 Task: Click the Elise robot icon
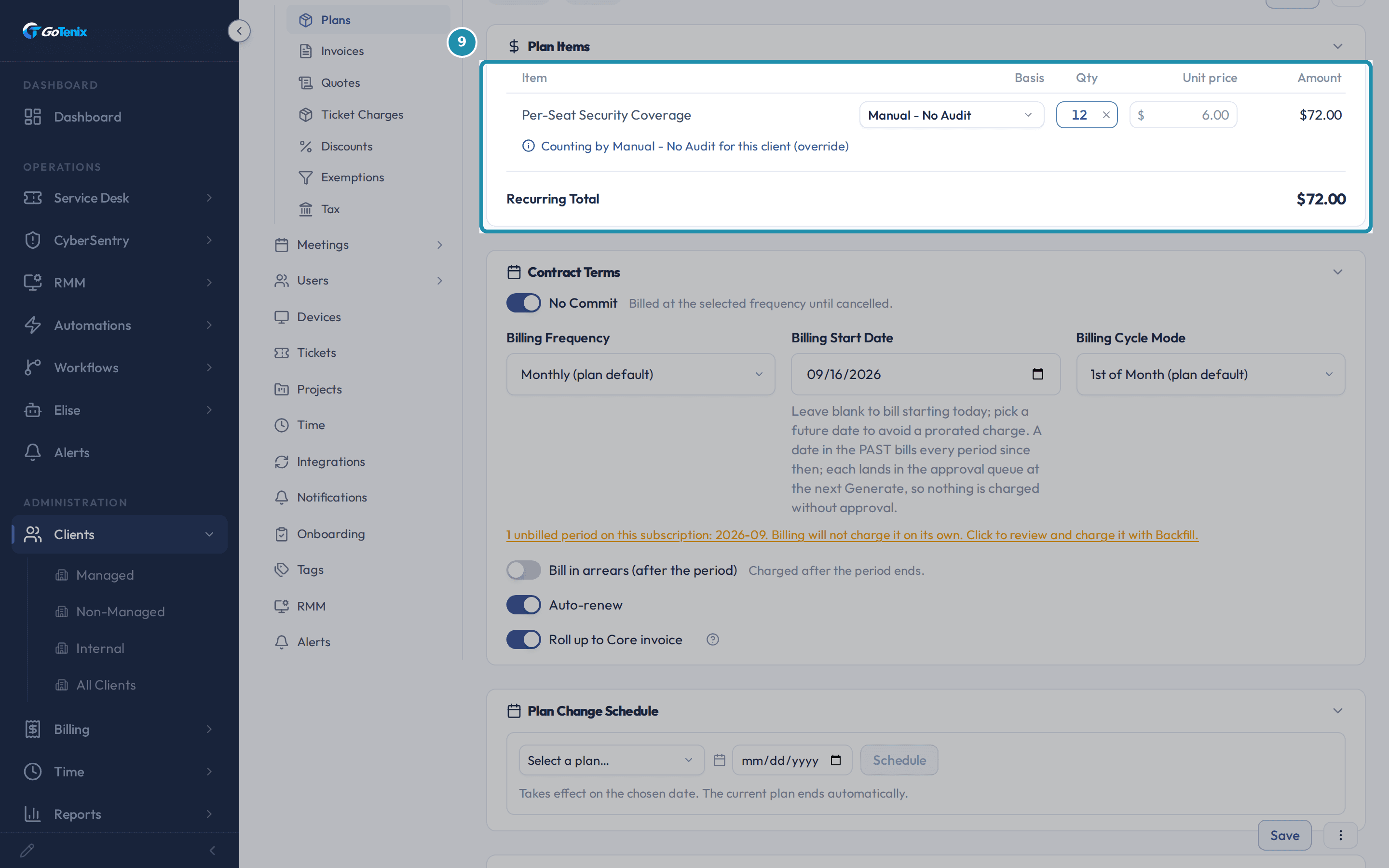(x=33, y=410)
